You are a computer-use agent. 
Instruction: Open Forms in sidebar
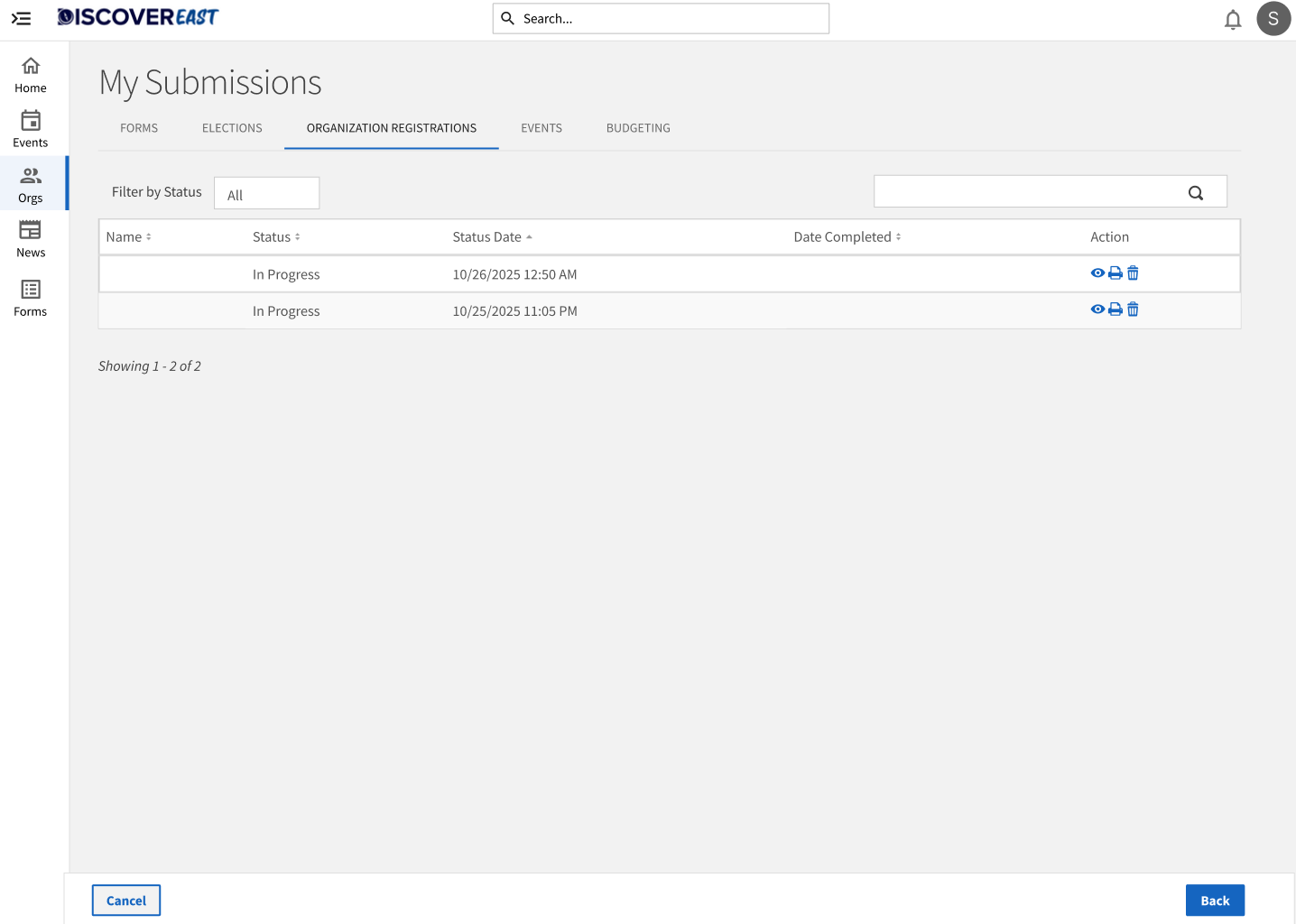pos(31,299)
